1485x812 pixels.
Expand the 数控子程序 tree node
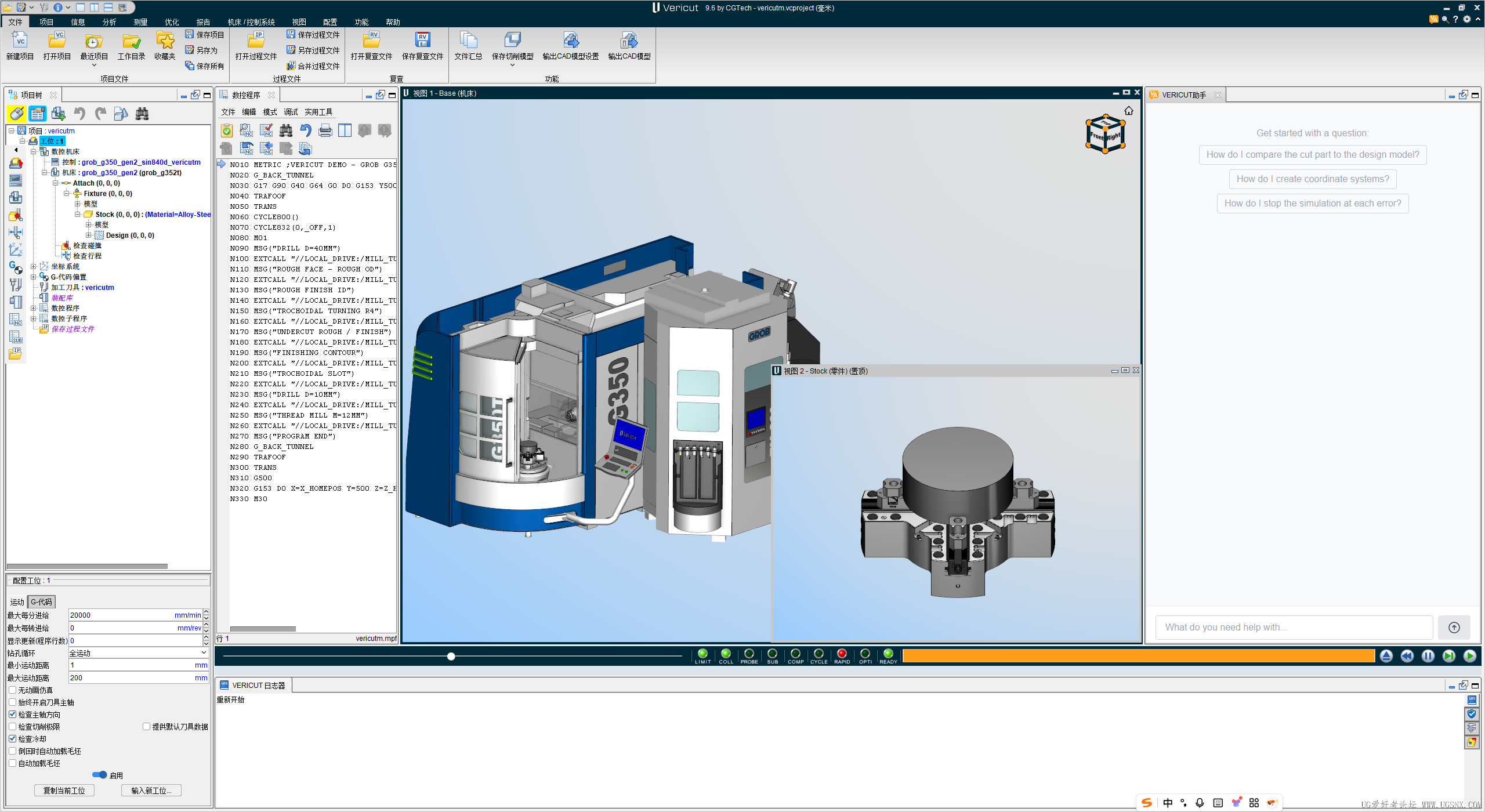coord(34,319)
